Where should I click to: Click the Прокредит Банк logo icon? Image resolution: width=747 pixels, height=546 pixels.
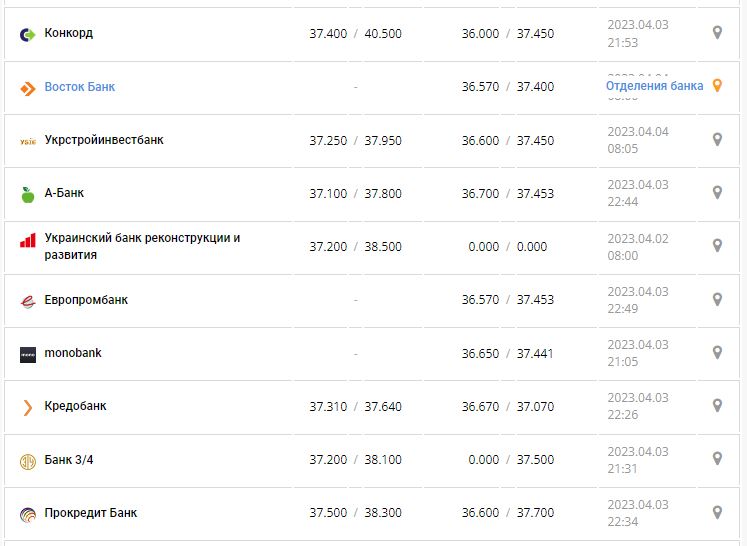28,514
